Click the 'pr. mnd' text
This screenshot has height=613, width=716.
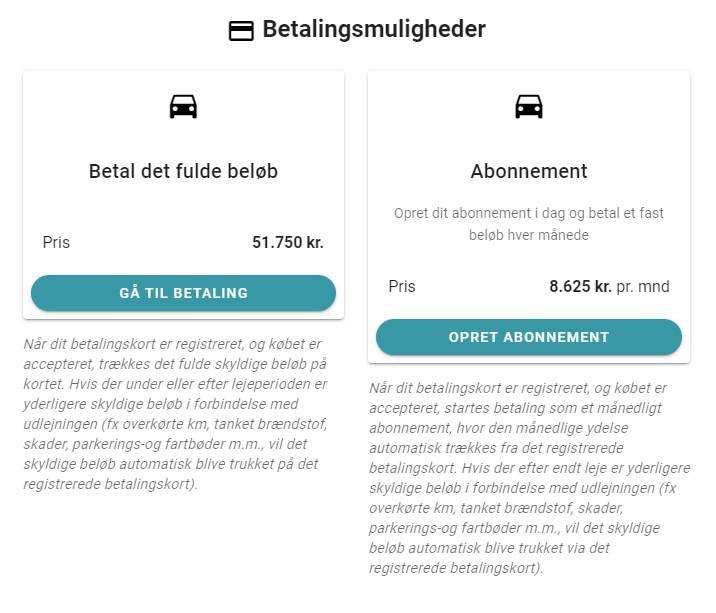[643, 286]
